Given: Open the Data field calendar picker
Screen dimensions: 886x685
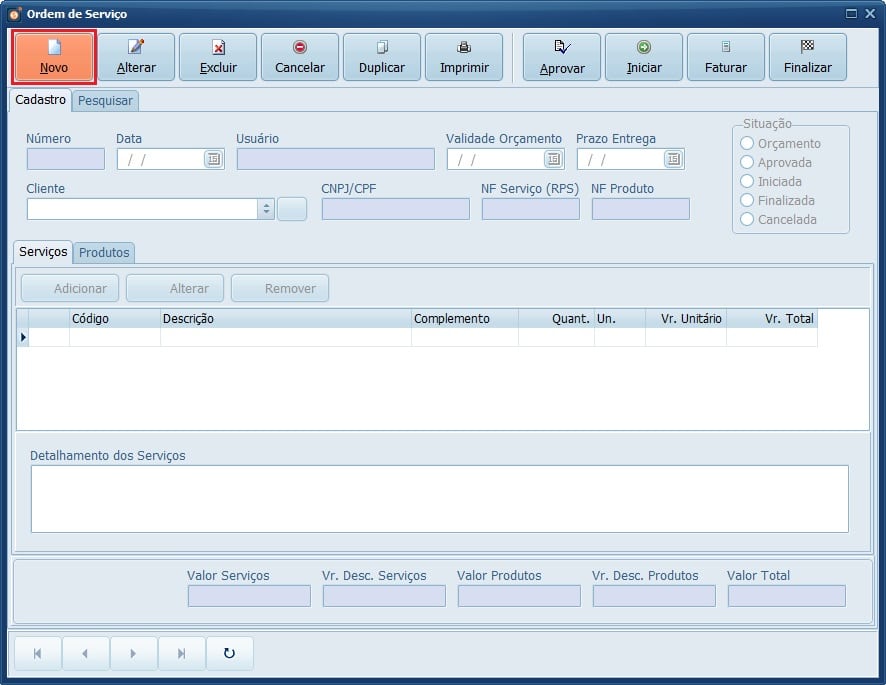Looking at the screenshot, I should [x=213, y=159].
